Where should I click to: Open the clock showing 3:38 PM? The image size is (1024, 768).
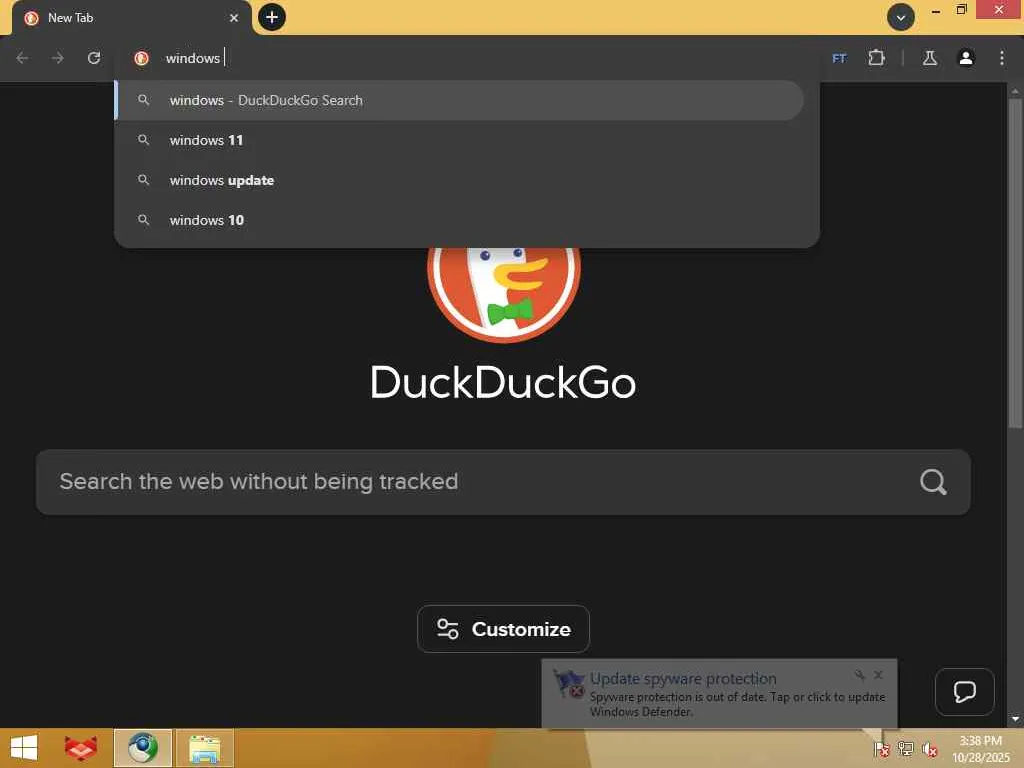pos(980,748)
